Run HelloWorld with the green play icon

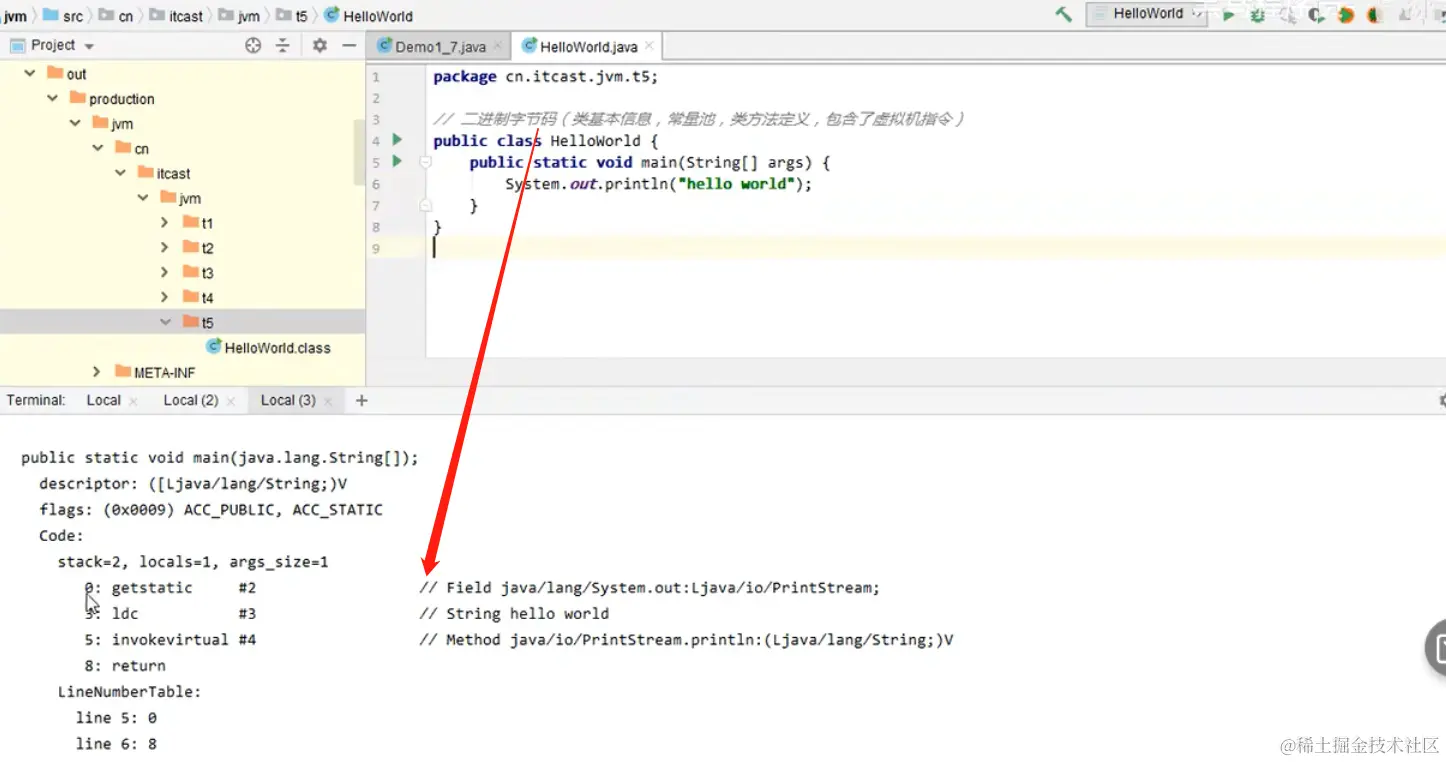pos(1229,15)
